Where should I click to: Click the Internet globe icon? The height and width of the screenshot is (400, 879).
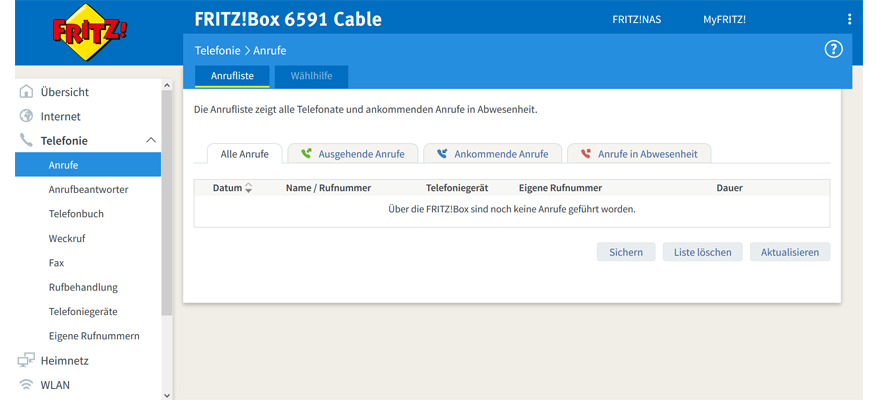pyautogui.click(x=27, y=116)
